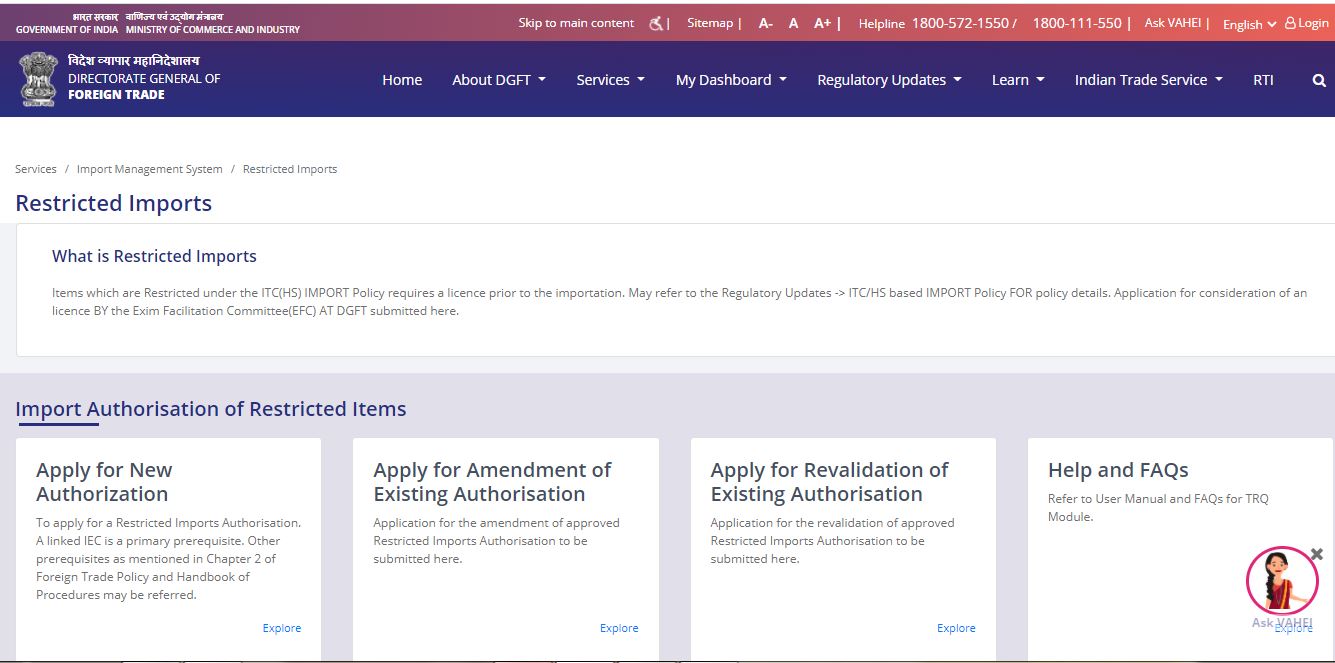Screen dimensions: 1335x663
Task: Explore Apply for New Authorization
Action: coord(281,627)
